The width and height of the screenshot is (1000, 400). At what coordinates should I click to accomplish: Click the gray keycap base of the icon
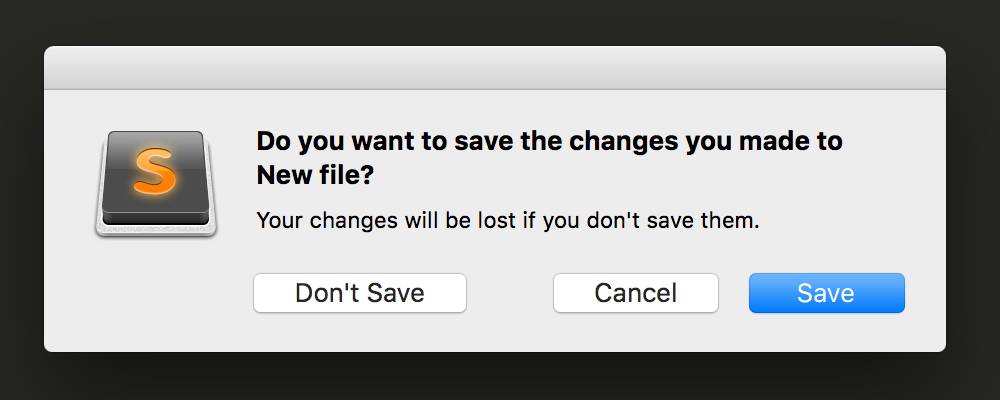(156, 230)
